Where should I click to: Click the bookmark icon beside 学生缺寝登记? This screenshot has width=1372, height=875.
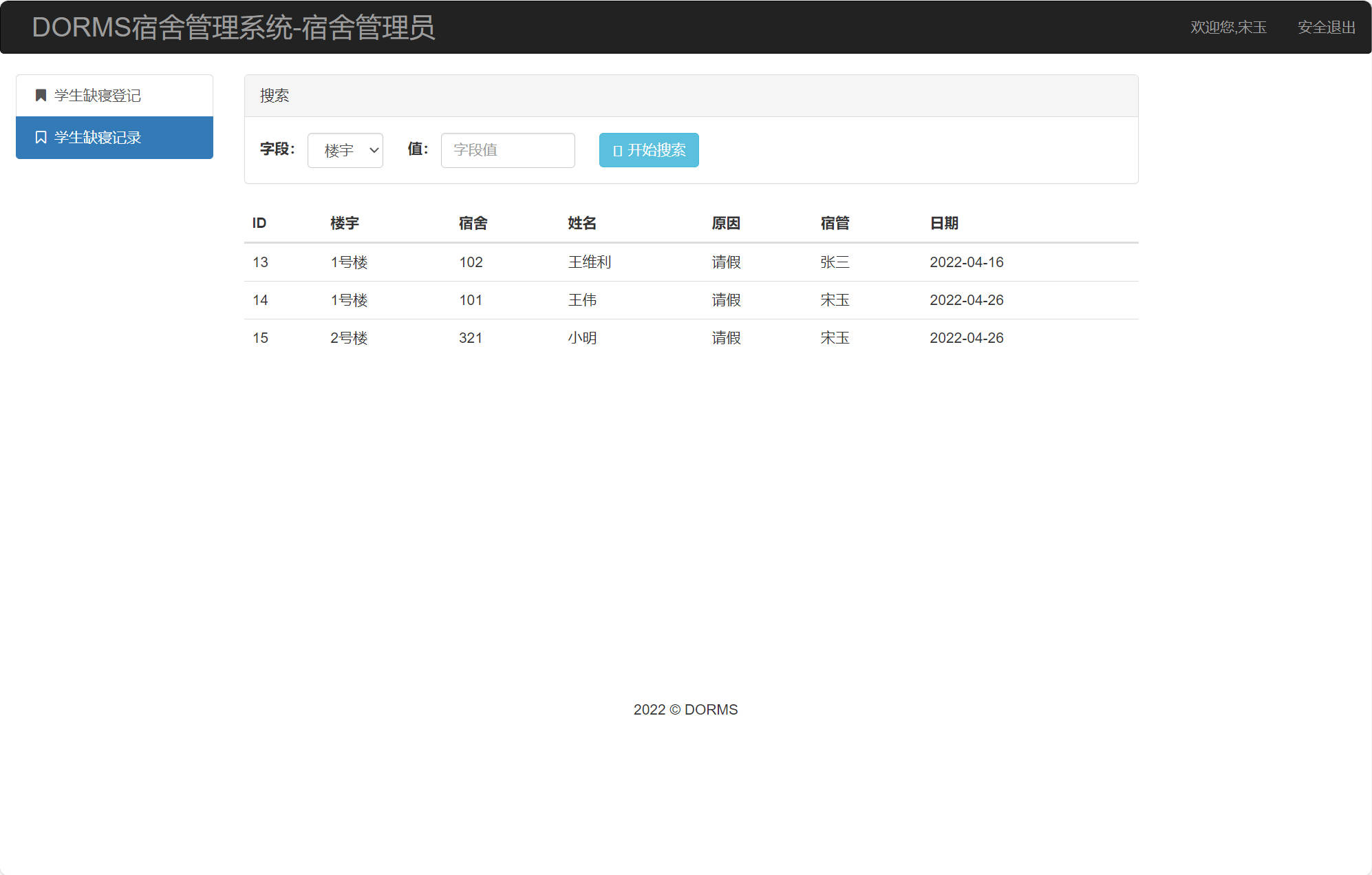(x=41, y=95)
